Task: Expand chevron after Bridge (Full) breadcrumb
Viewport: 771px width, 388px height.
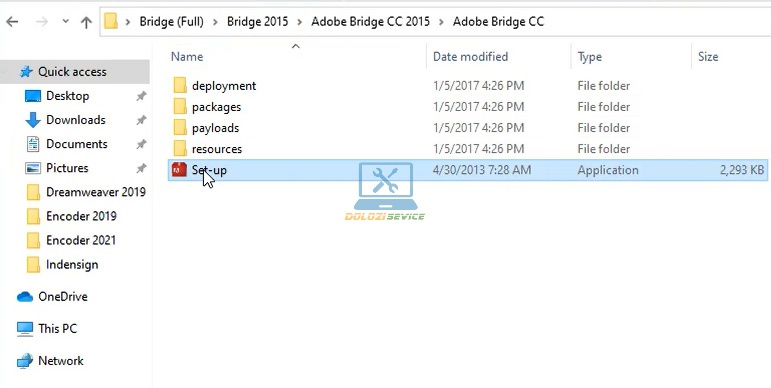Action: 214,22
